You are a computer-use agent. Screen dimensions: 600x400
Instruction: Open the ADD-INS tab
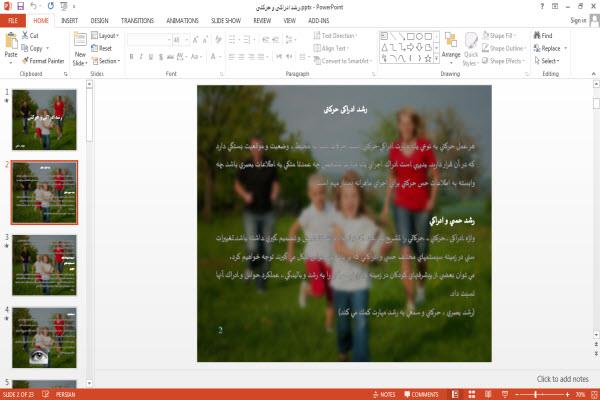318,20
